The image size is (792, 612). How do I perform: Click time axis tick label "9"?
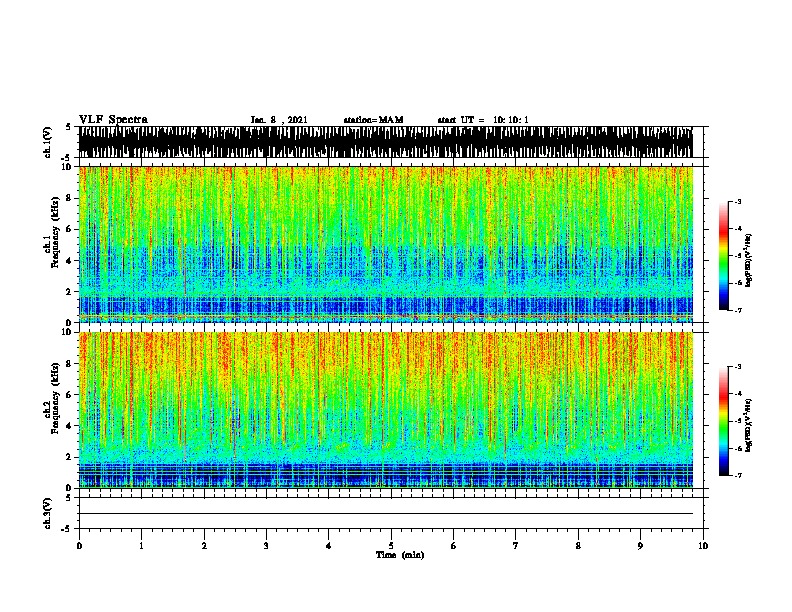tap(640, 546)
